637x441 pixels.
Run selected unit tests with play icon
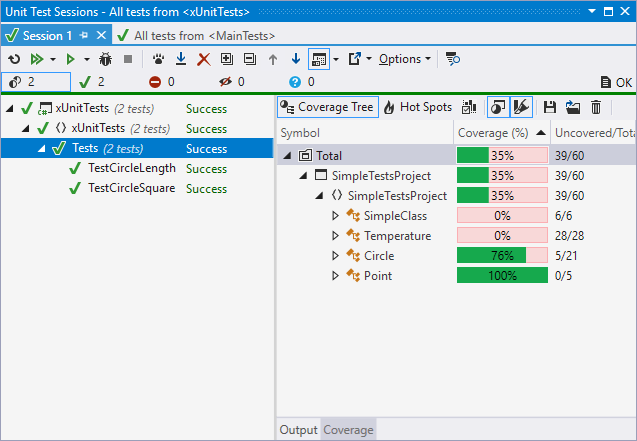[70, 59]
